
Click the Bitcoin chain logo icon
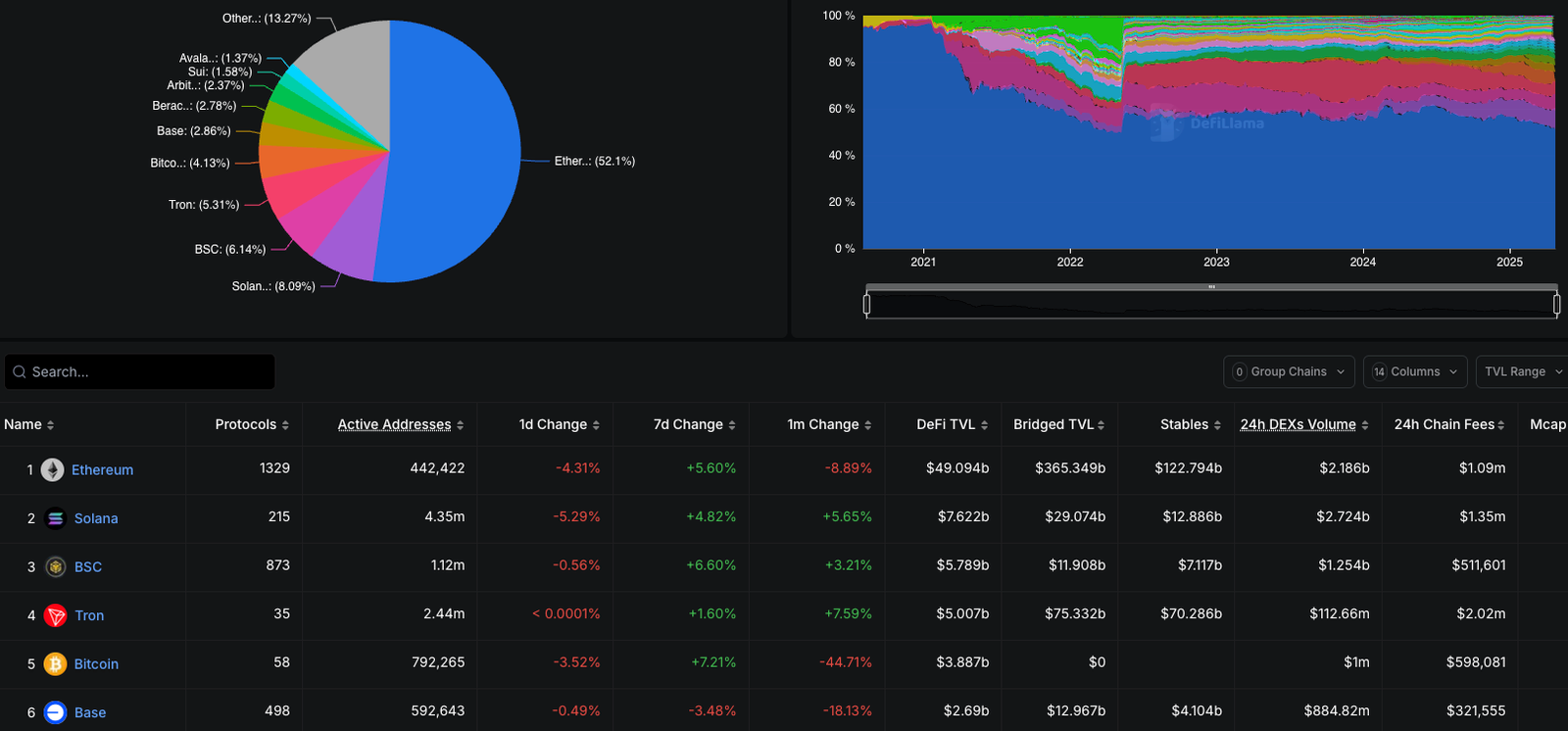pos(56,663)
